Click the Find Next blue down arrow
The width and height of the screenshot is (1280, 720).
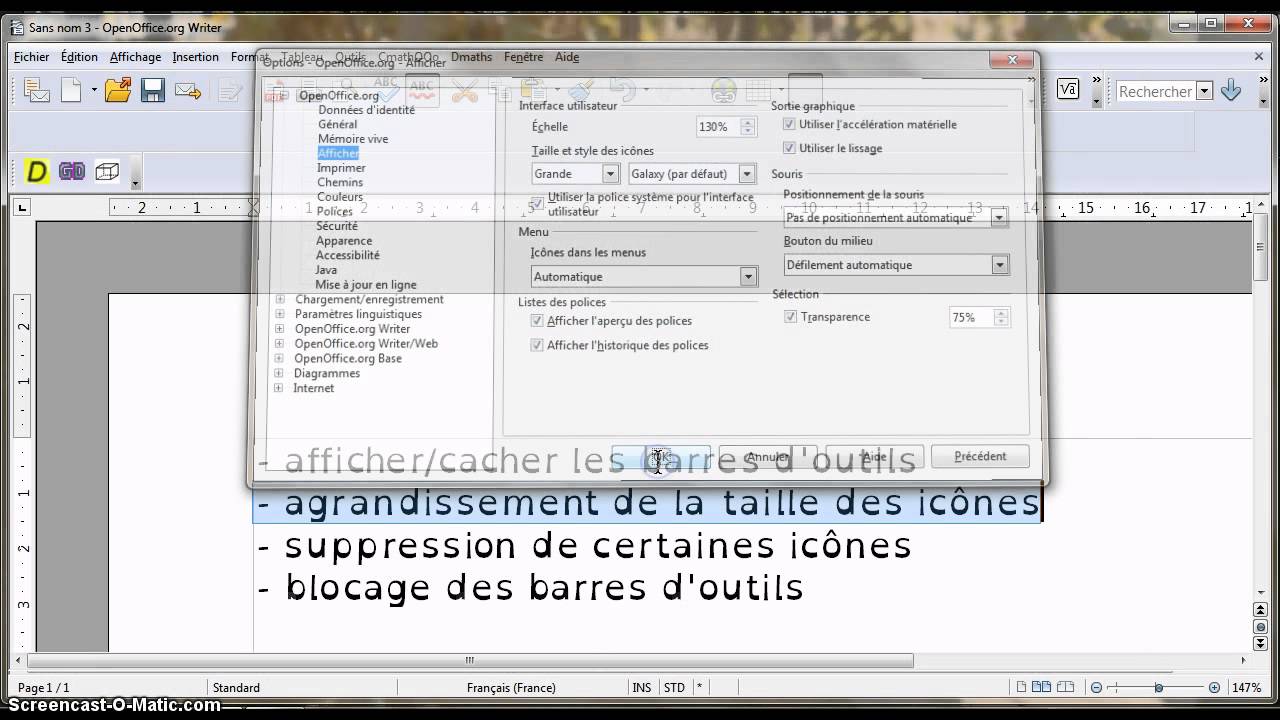1231,90
